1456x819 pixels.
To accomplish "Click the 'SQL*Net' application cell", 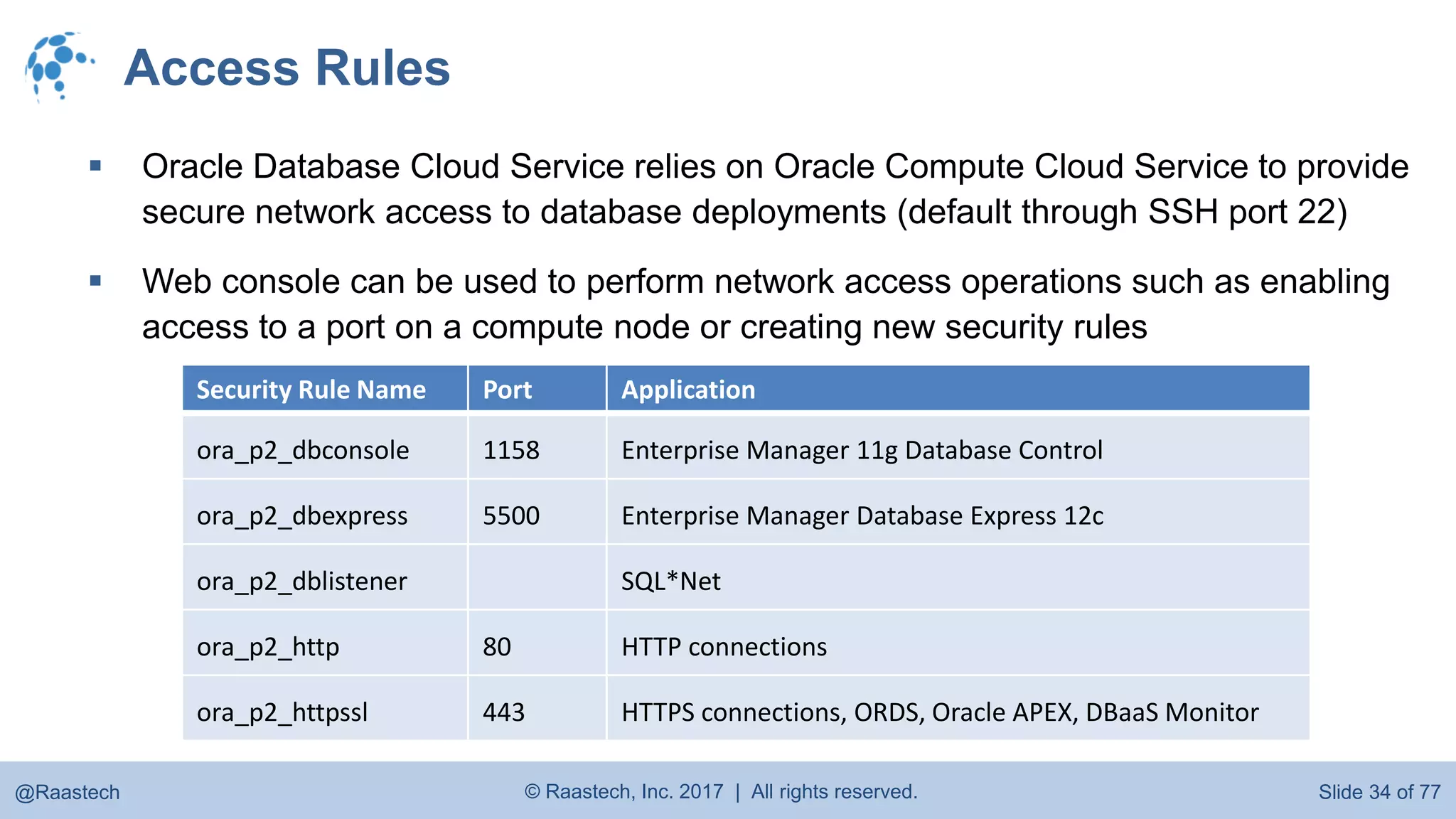I will (x=958, y=578).
